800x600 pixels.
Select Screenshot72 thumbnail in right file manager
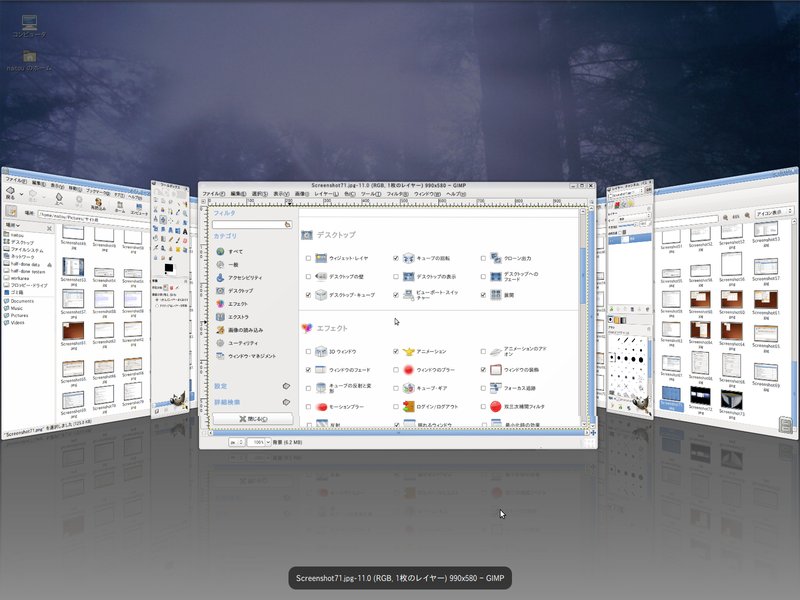click(701, 395)
